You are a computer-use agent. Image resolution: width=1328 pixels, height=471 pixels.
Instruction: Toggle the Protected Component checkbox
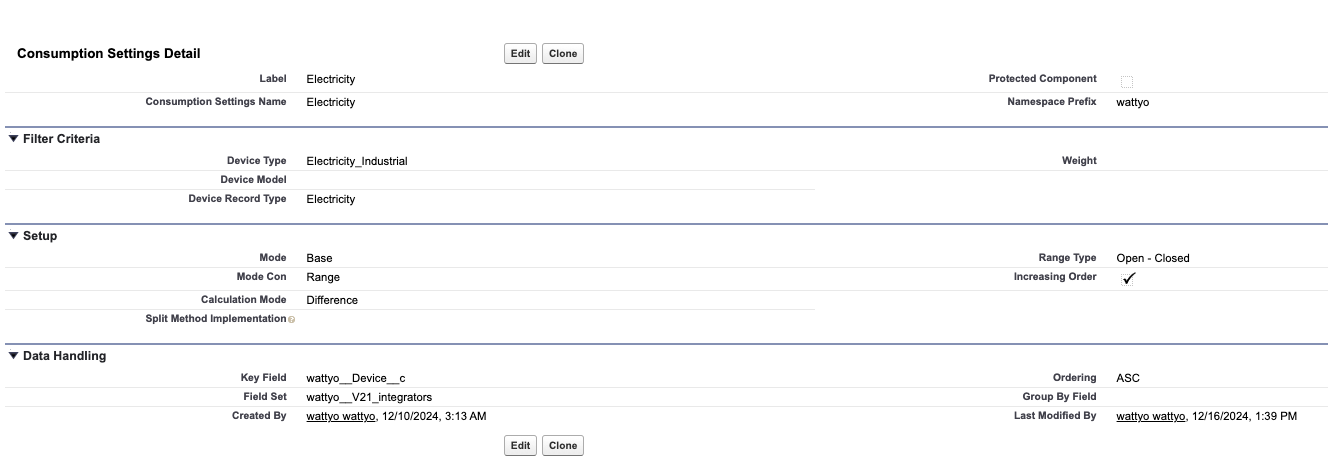[x=1127, y=81]
